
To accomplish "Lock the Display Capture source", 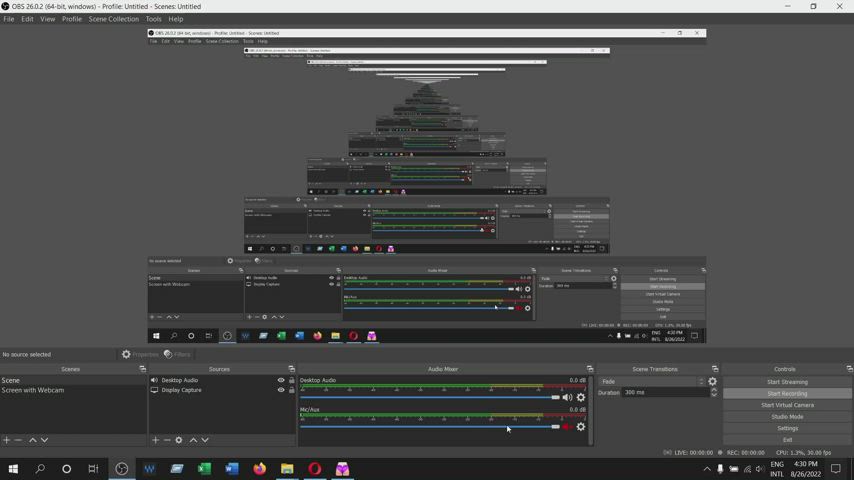I will [291, 390].
